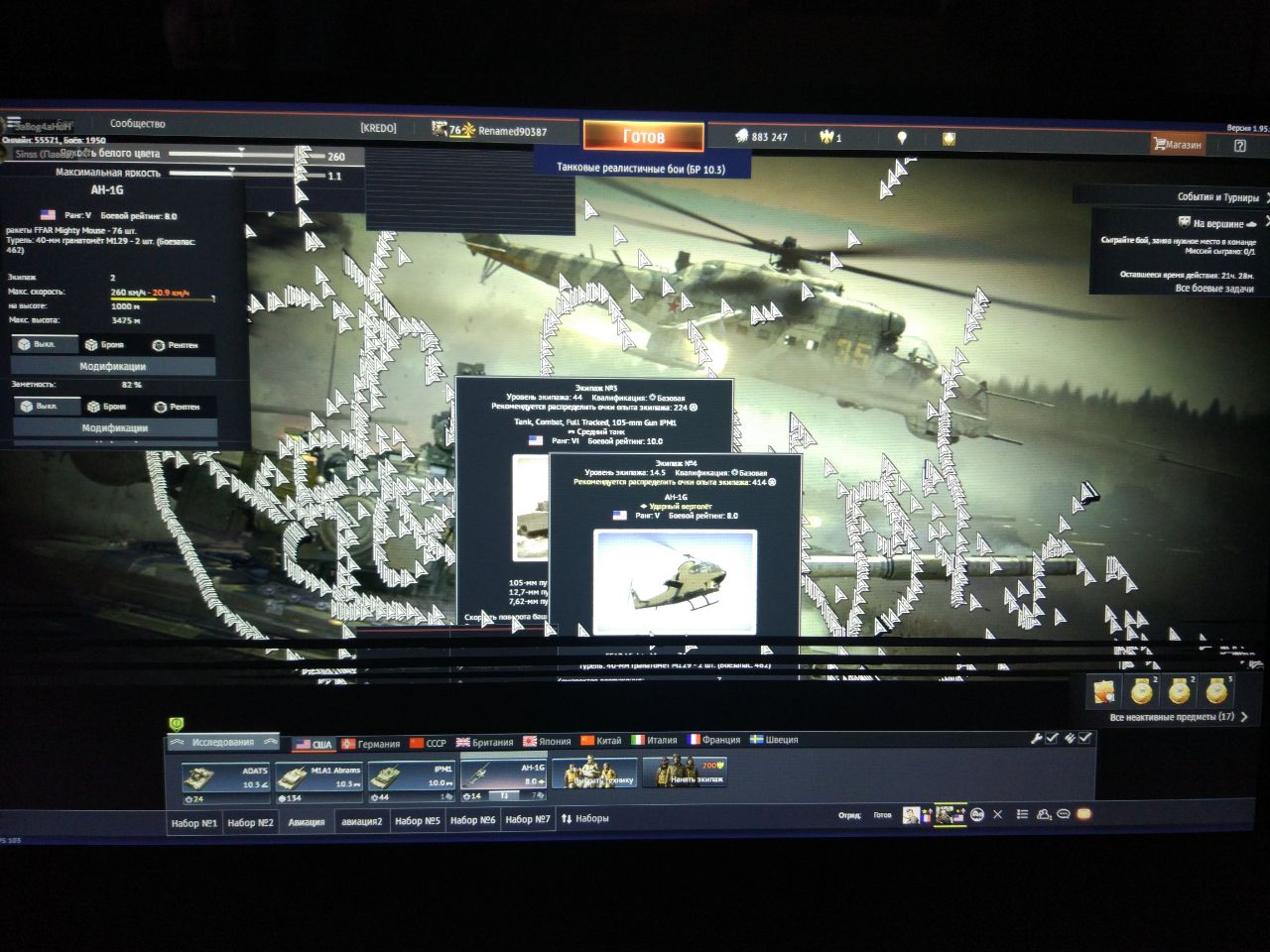Switch to Набор №5 preset tab
Image resolution: width=1270 pixels, height=952 pixels.
(417, 821)
